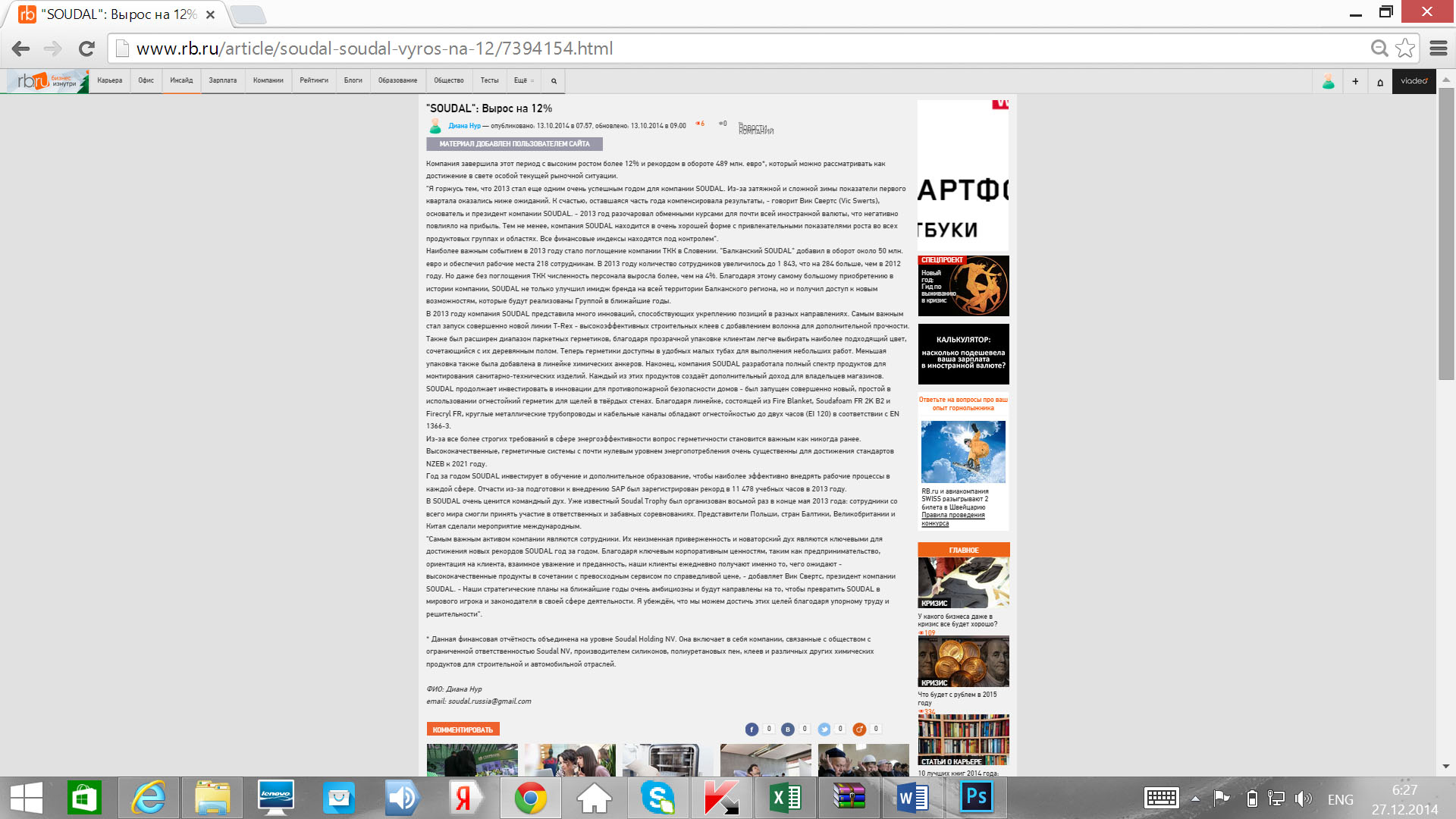The height and width of the screenshot is (819, 1456).
Task: Click the КОММЕНТИРОВАТЬ button
Action: click(x=463, y=730)
